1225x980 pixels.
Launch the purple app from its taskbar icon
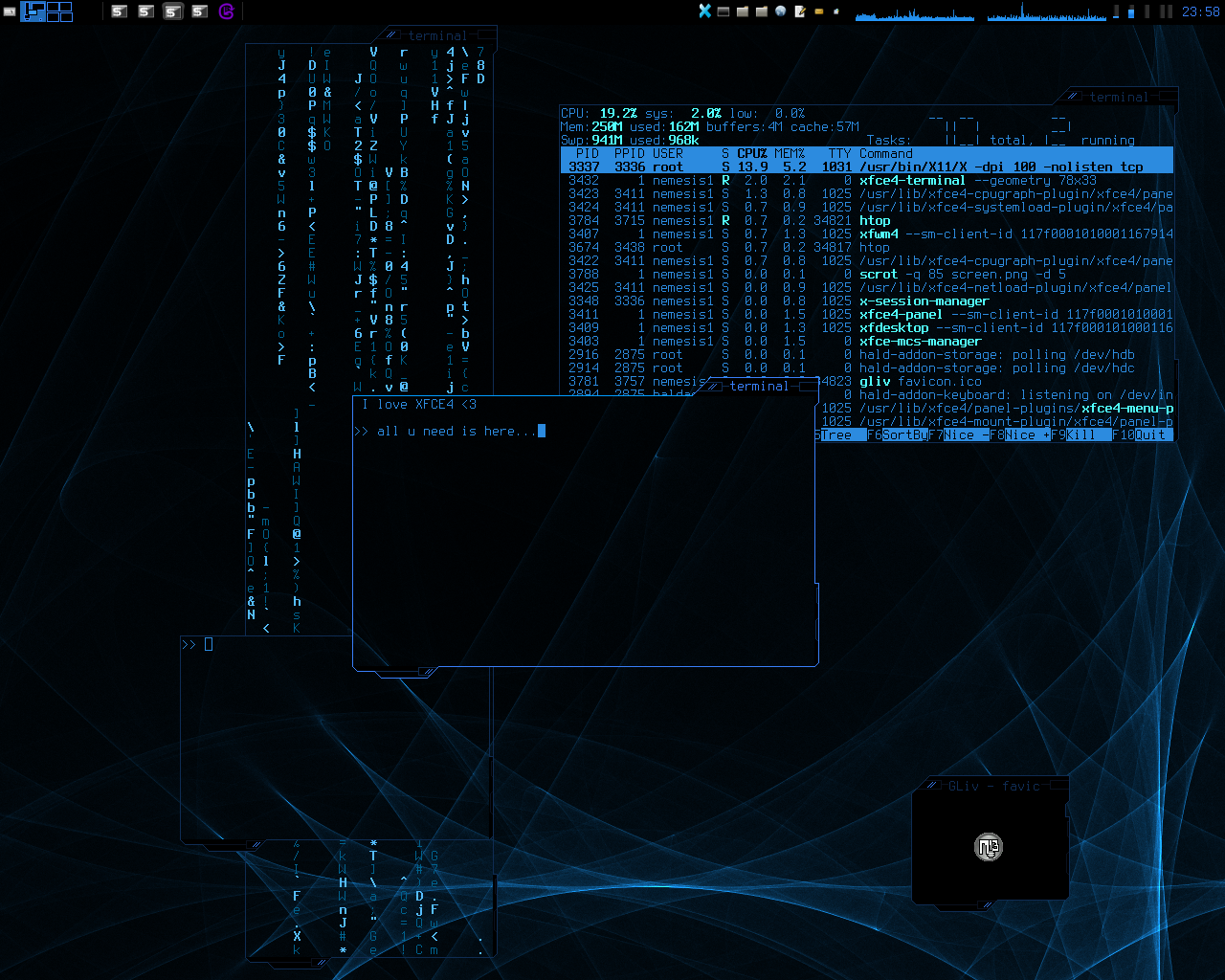226,12
